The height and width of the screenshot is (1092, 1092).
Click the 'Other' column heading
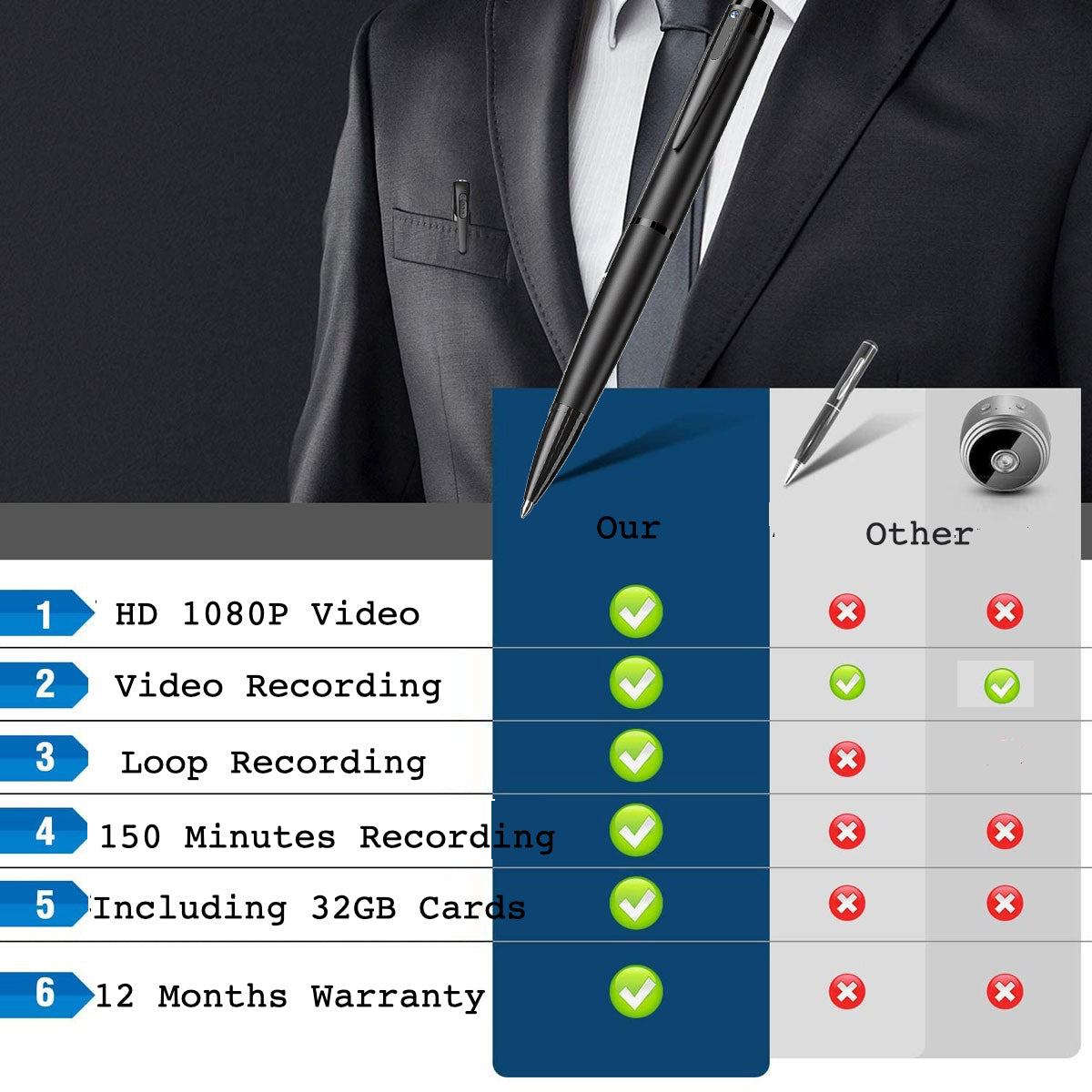click(919, 534)
